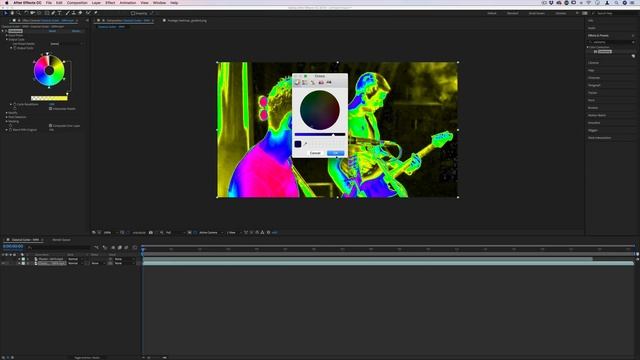Select the Eraser tool
The width and height of the screenshot is (640, 360).
tap(80, 13)
